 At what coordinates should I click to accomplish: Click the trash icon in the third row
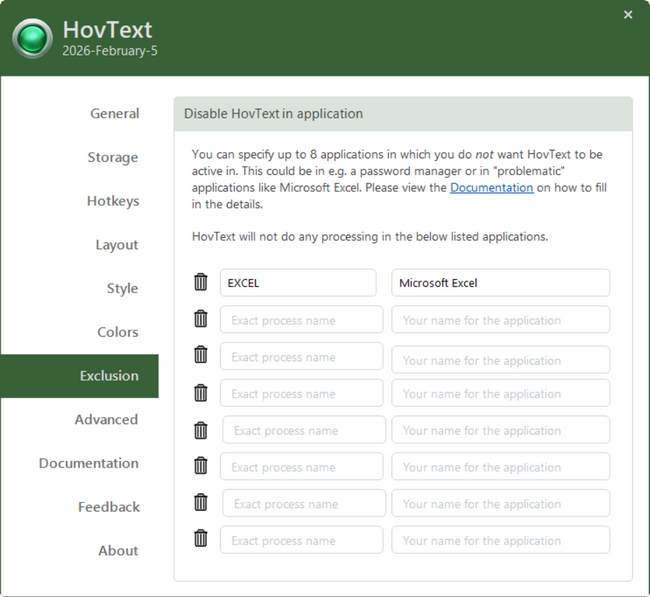click(x=200, y=355)
